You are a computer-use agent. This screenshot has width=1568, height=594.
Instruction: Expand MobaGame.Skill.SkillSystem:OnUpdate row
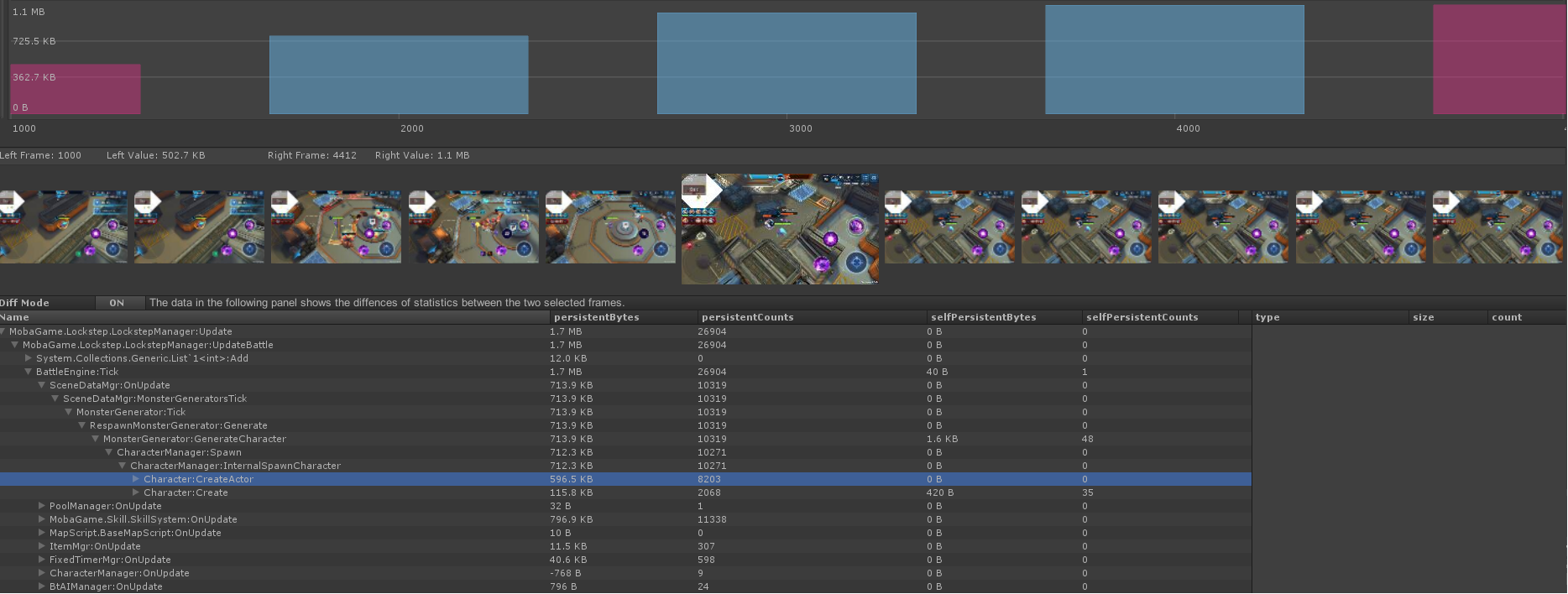42,519
